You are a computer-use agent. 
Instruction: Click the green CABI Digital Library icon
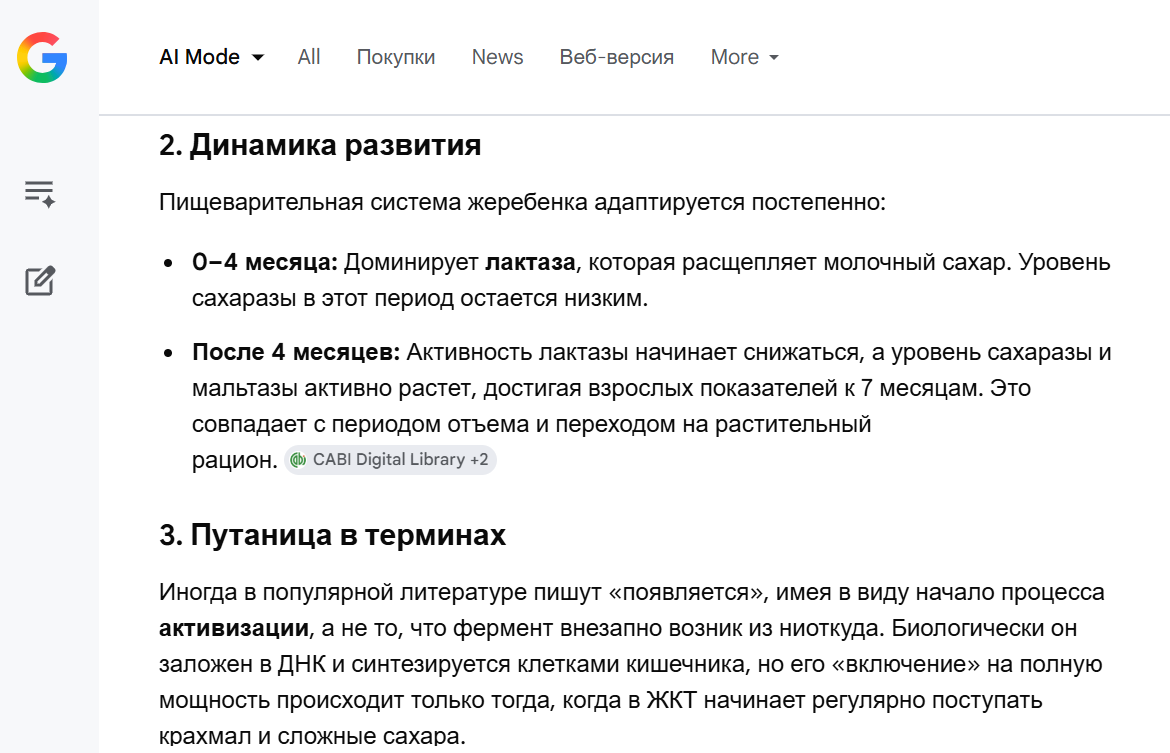click(x=298, y=460)
